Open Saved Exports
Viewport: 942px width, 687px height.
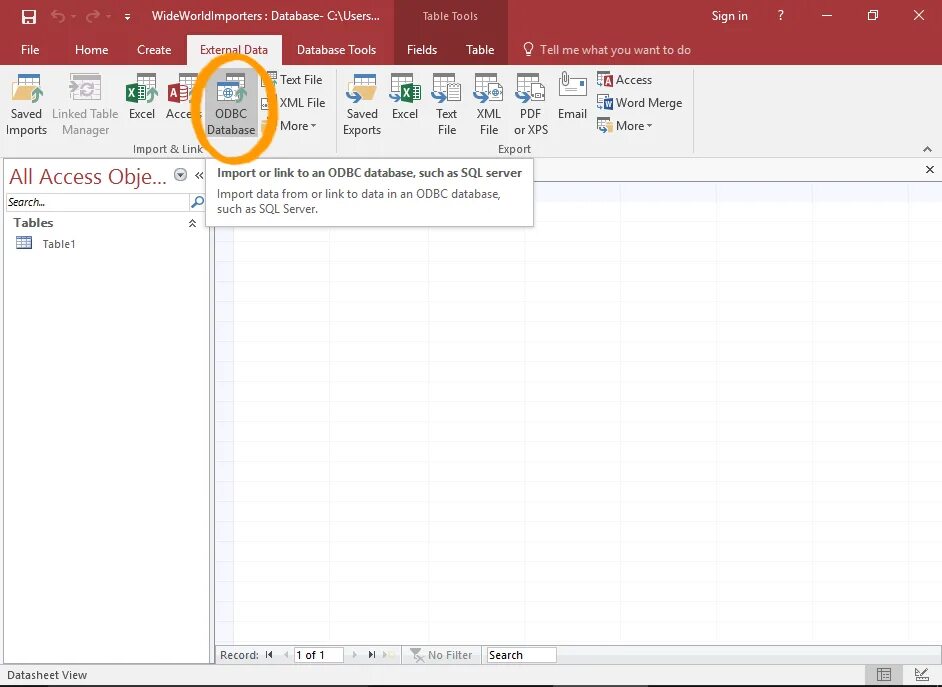tap(362, 105)
